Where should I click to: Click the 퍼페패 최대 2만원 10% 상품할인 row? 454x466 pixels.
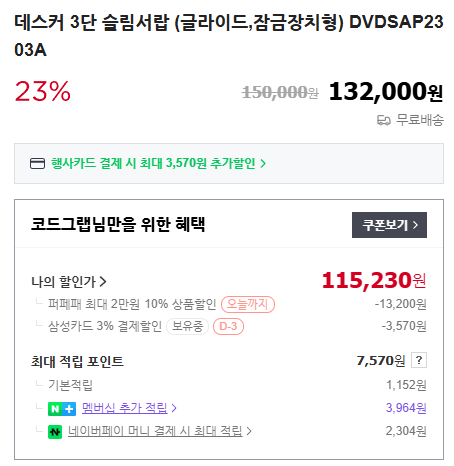[x=231, y=304]
